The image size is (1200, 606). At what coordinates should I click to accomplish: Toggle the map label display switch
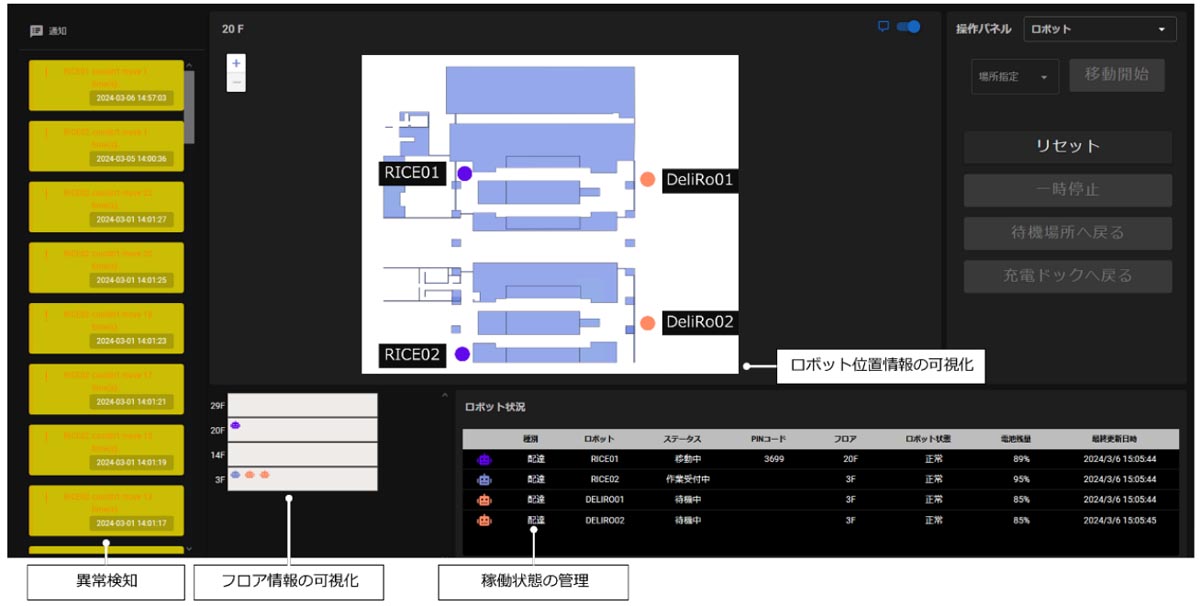coord(908,27)
